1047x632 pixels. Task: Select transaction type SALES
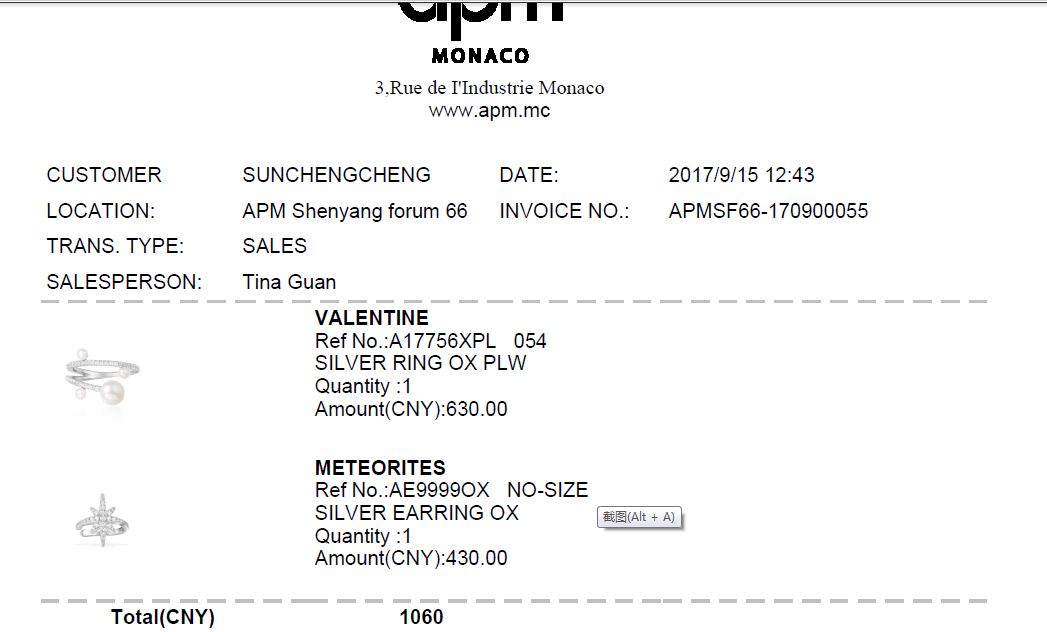tap(274, 246)
